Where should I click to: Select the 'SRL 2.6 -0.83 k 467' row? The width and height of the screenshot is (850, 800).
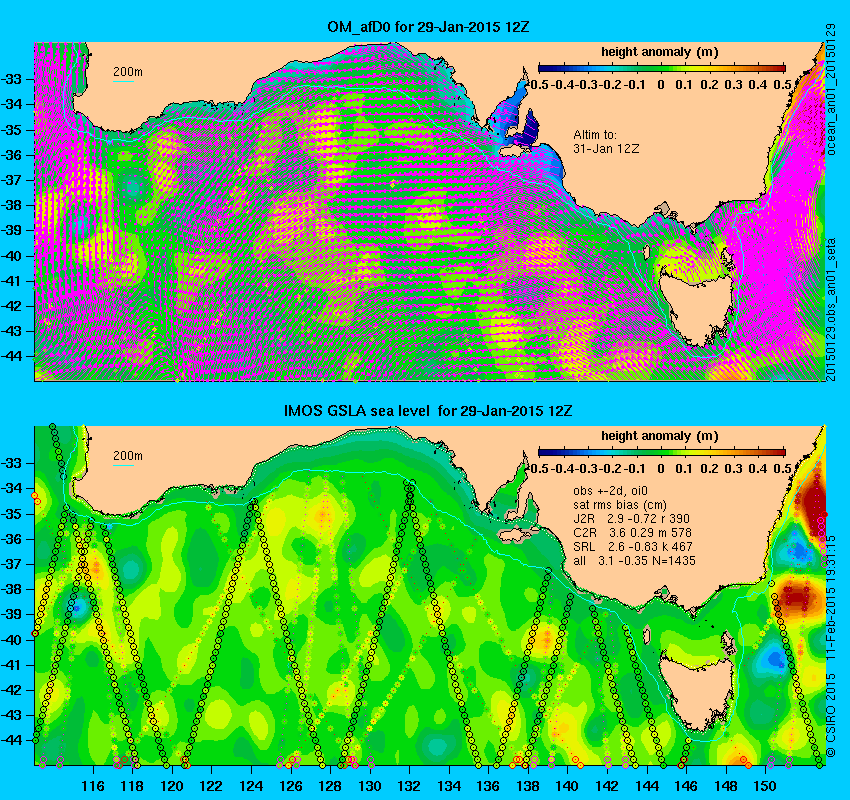633,547
